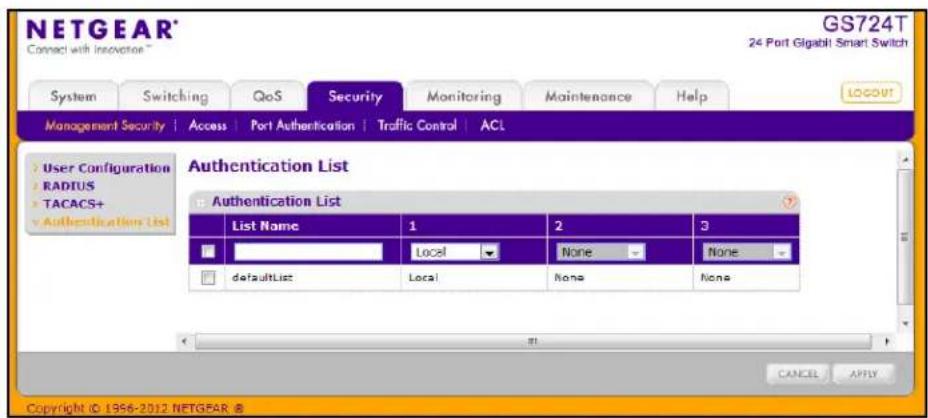
Task: Click the column 2 header
Action: point(620,226)
